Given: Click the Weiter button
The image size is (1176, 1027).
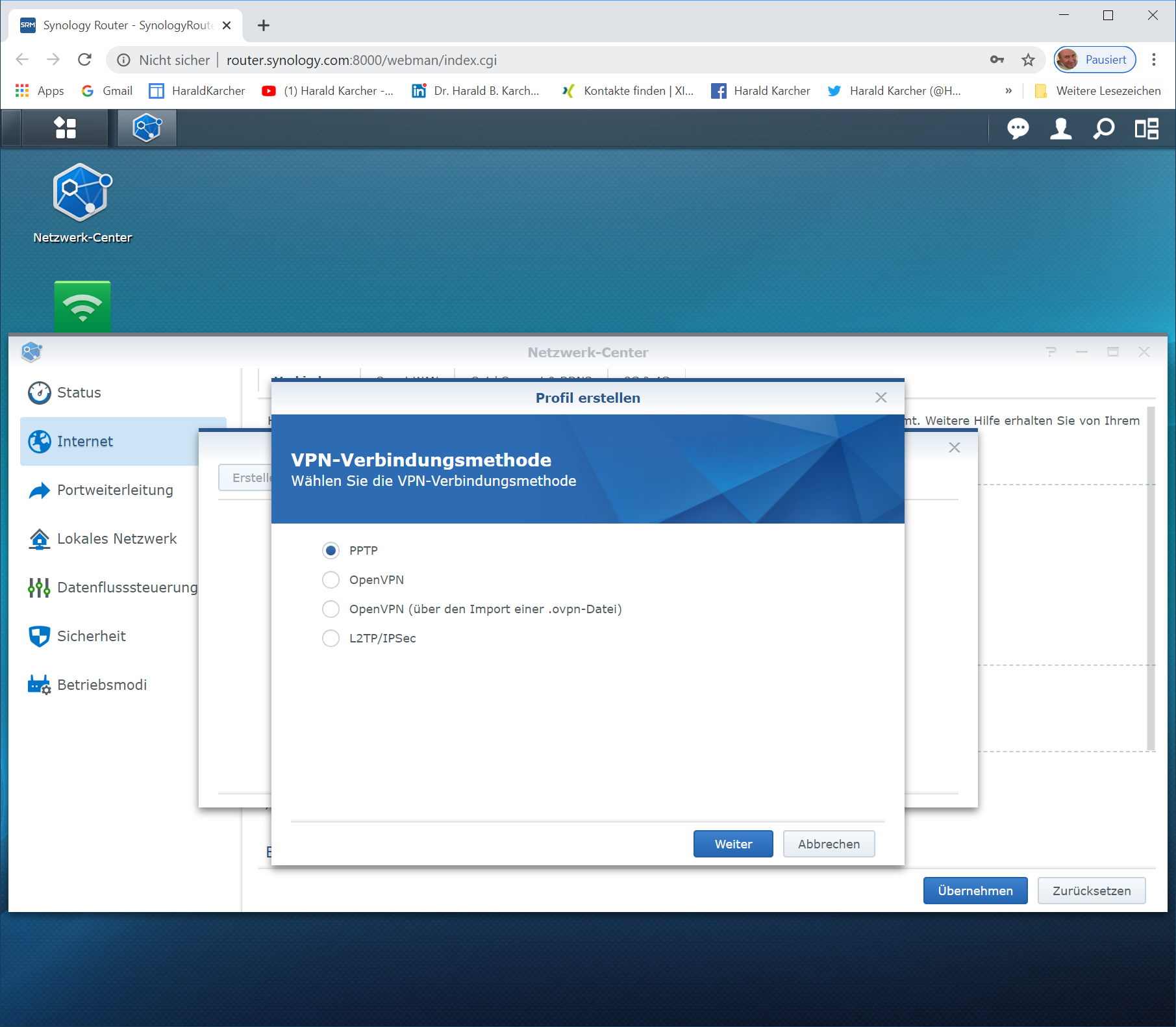Looking at the screenshot, I should click(733, 844).
